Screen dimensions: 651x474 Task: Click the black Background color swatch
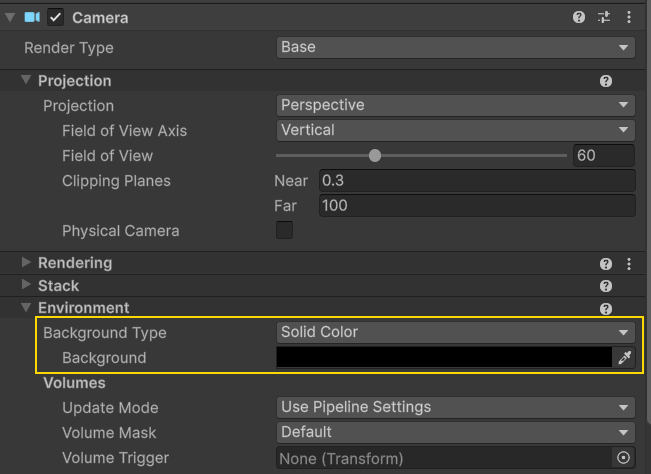pos(443,358)
